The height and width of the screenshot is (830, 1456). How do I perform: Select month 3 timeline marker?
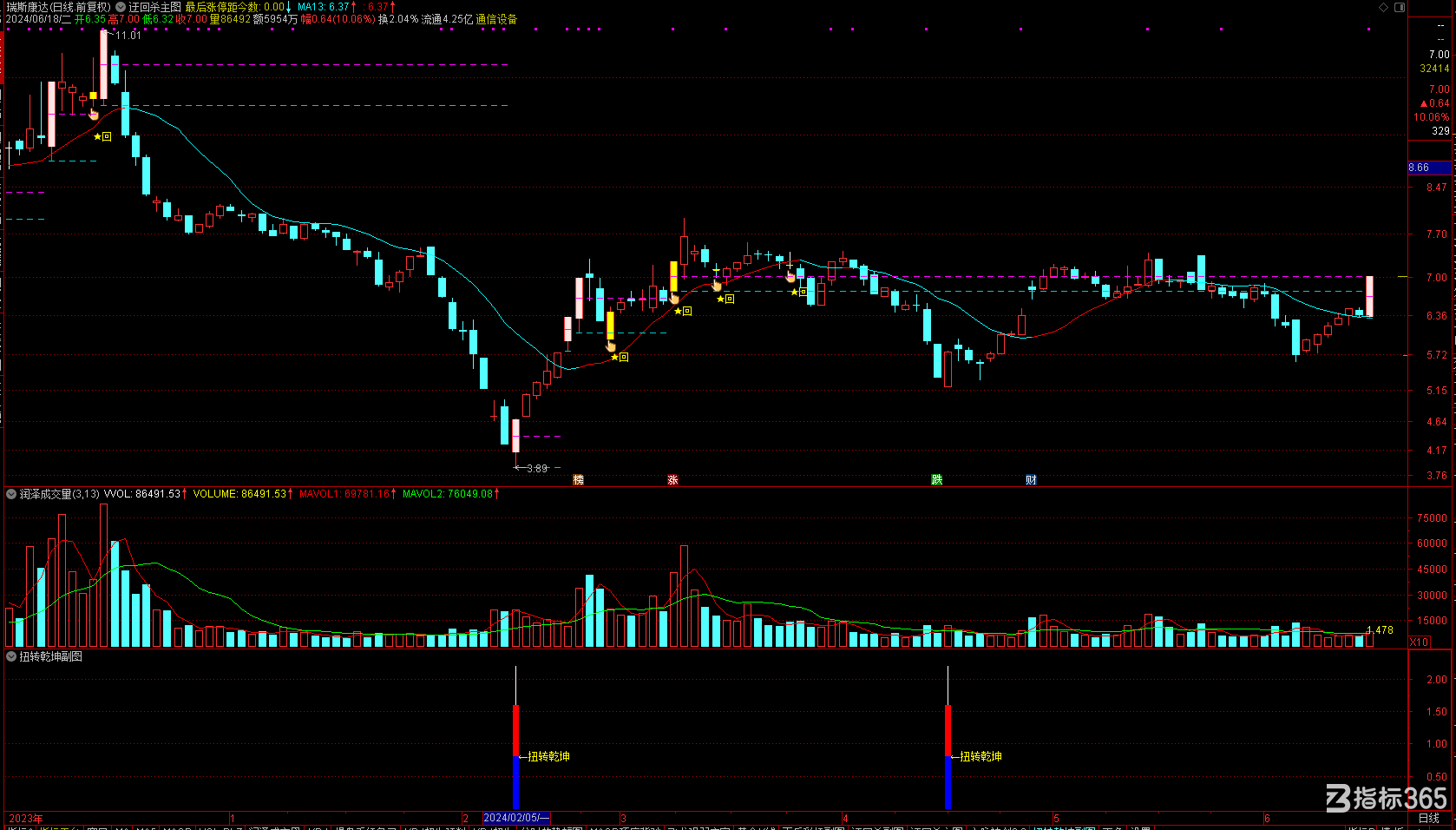click(623, 819)
